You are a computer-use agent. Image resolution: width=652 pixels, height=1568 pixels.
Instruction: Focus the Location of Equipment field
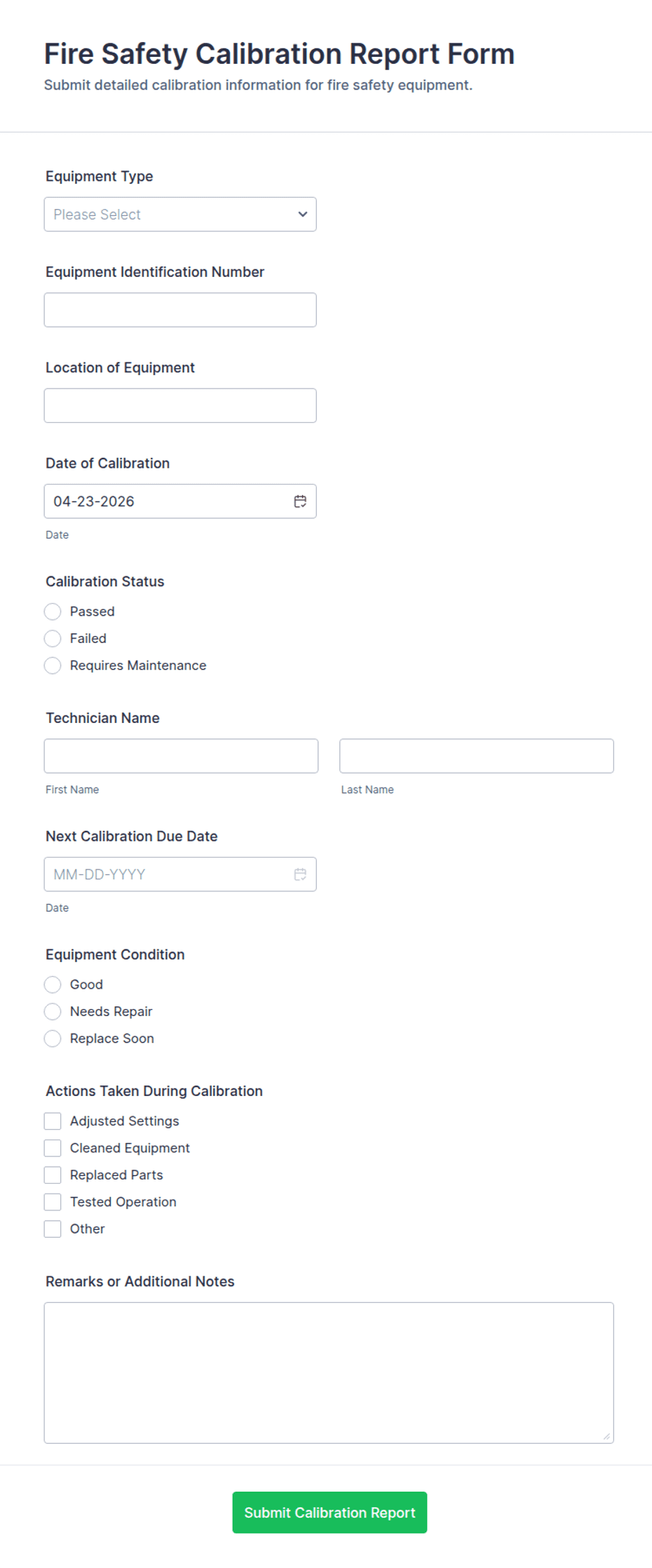180,406
